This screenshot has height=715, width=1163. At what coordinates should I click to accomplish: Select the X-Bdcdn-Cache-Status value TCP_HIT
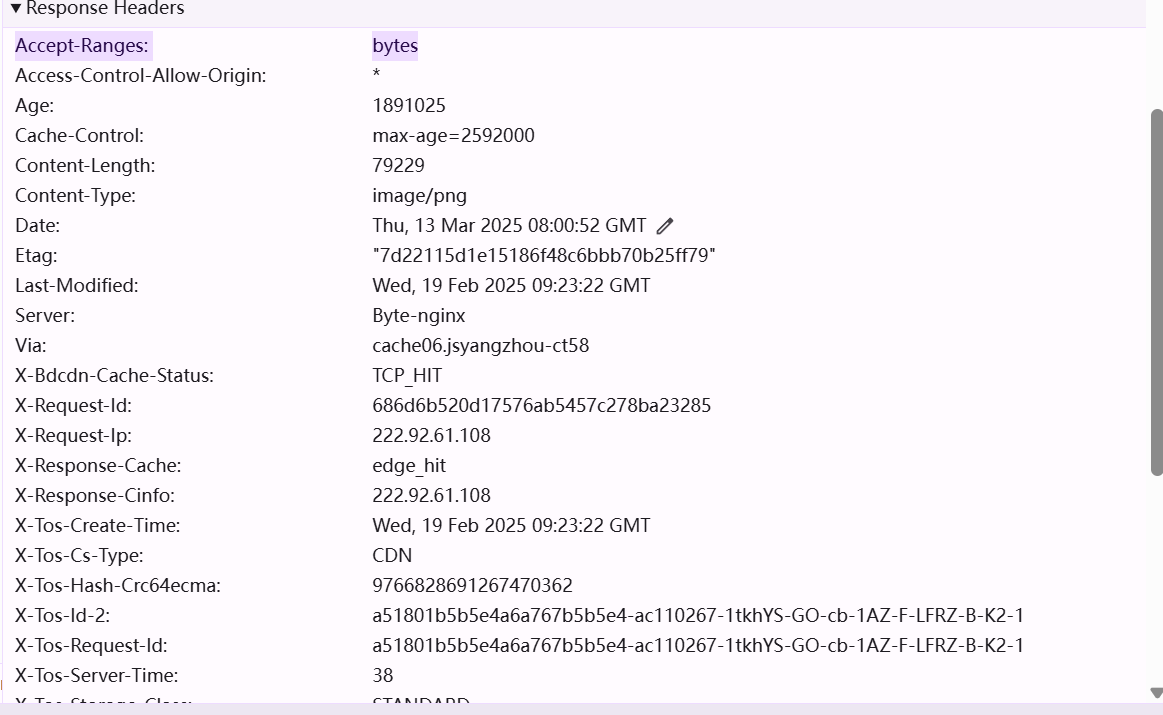click(x=409, y=375)
